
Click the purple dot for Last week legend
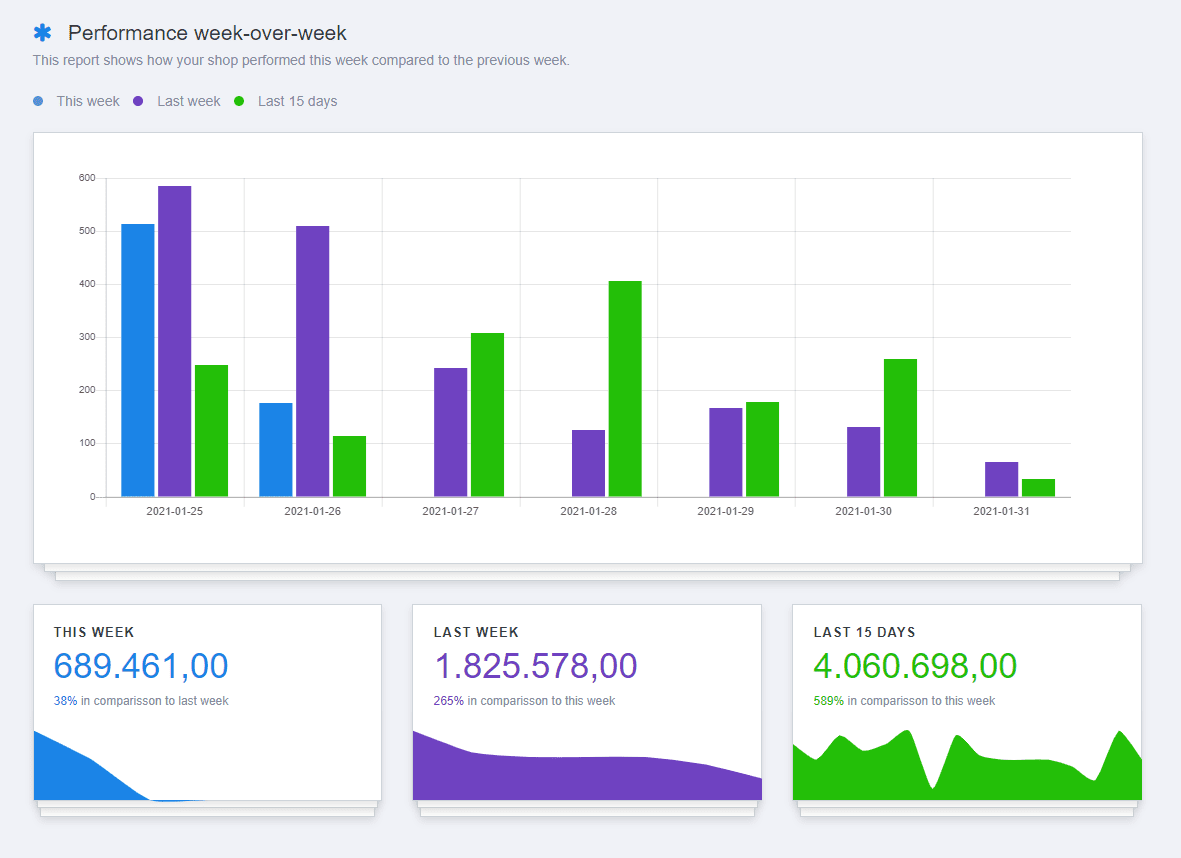pos(138,101)
